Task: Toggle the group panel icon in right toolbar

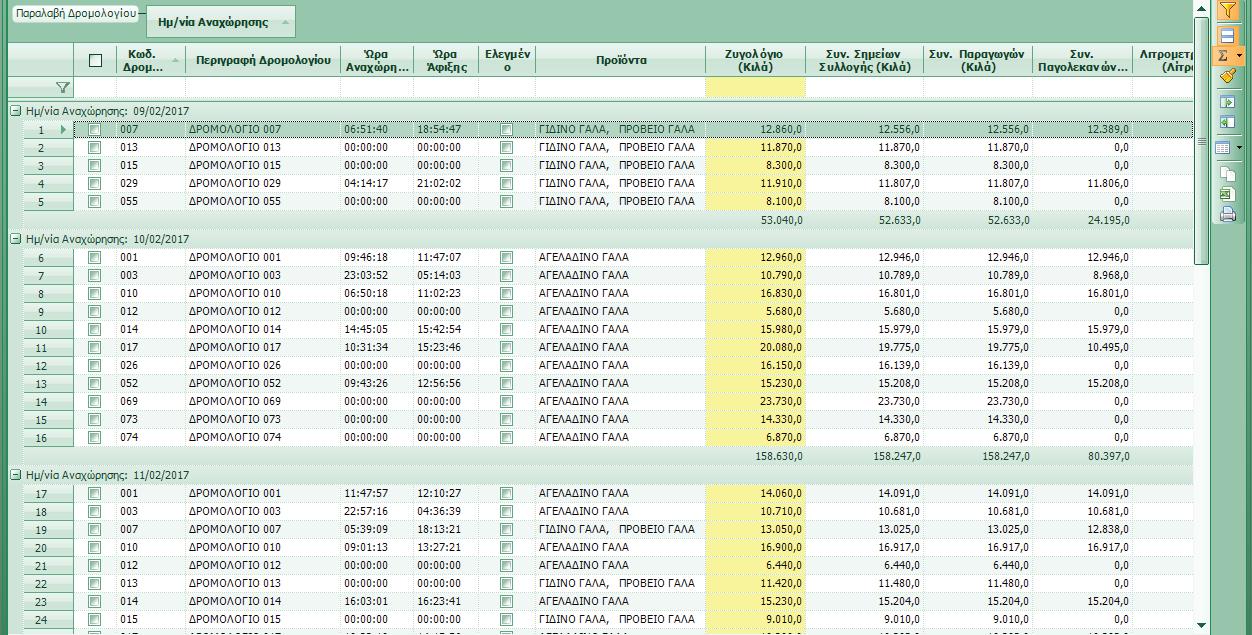Action: [x=1228, y=36]
